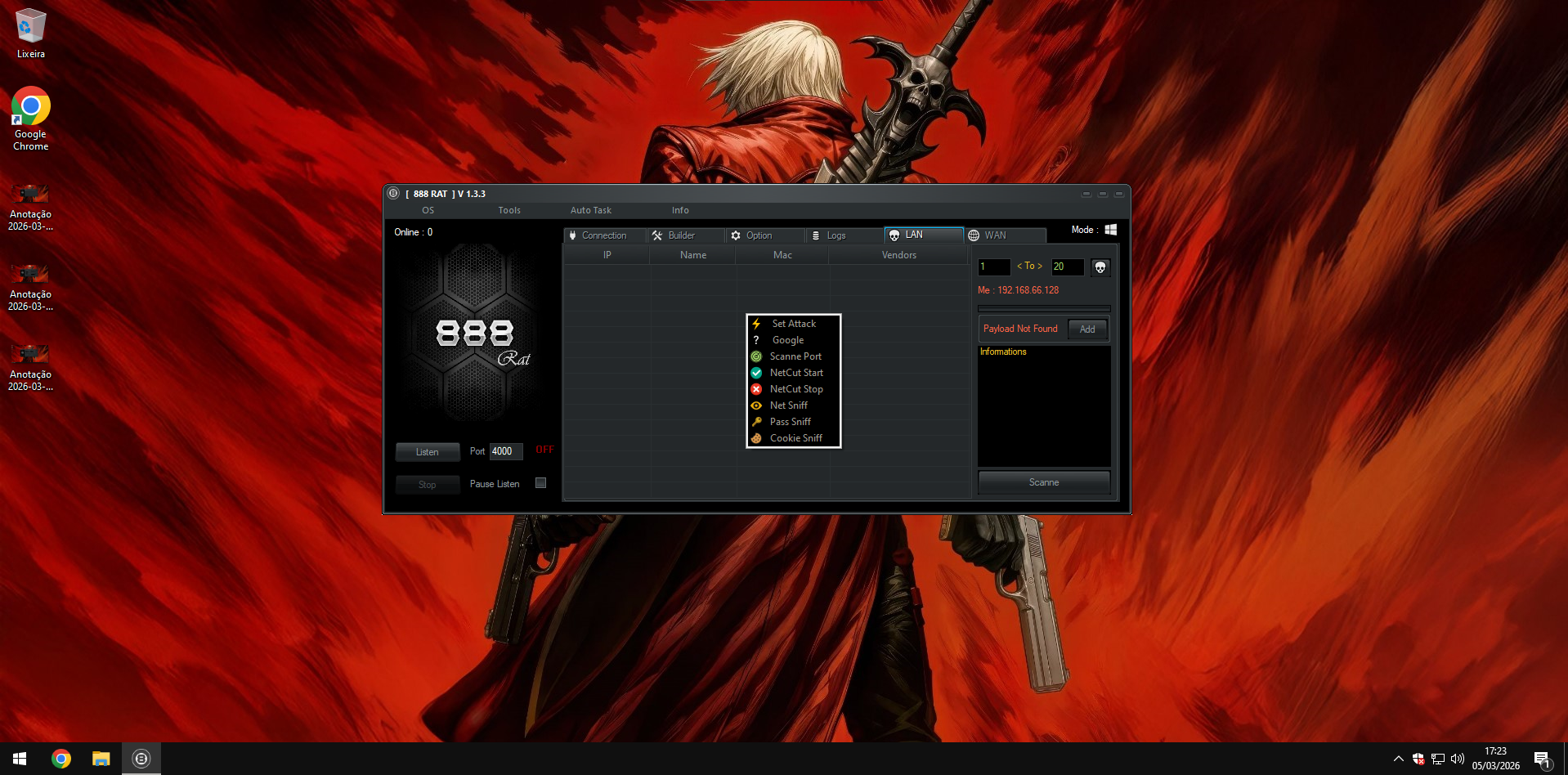The height and width of the screenshot is (775, 1568).
Task: Choose Google in the context menu
Action: 794,340
